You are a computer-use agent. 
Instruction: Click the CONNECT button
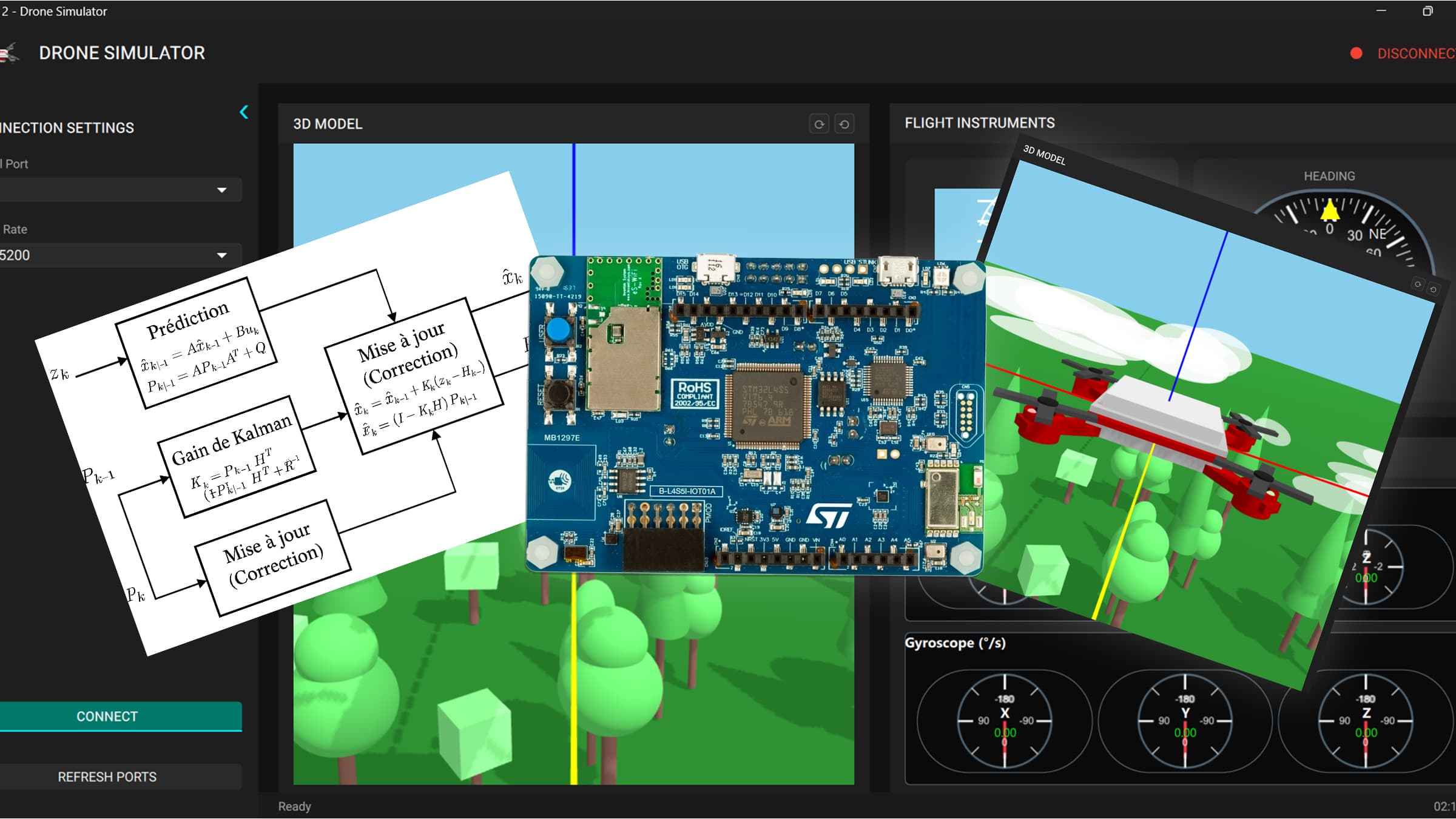point(120,716)
